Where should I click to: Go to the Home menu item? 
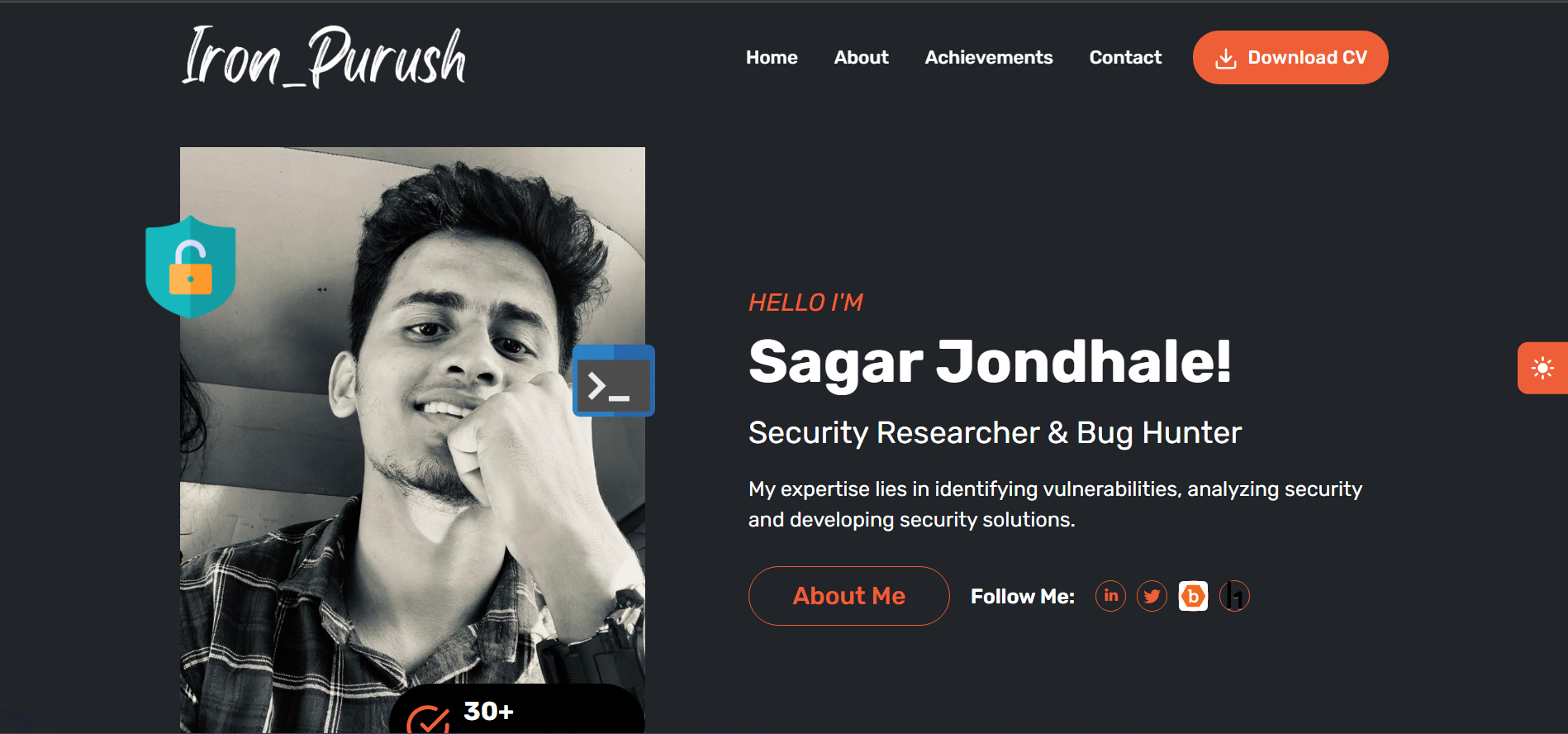point(772,58)
